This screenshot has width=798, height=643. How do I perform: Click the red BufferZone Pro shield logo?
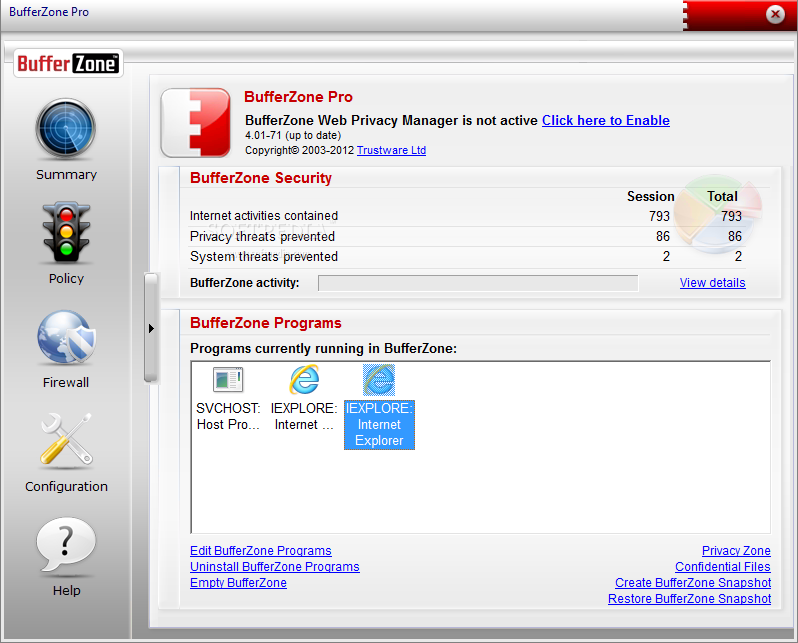tap(196, 122)
